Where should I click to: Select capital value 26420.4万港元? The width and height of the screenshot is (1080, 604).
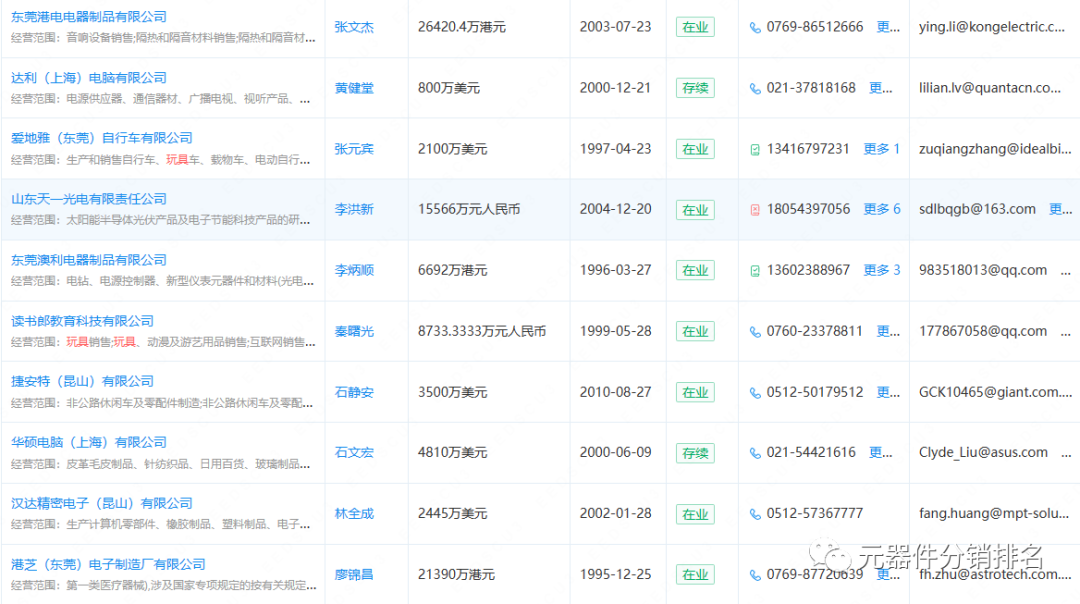click(461, 27)
